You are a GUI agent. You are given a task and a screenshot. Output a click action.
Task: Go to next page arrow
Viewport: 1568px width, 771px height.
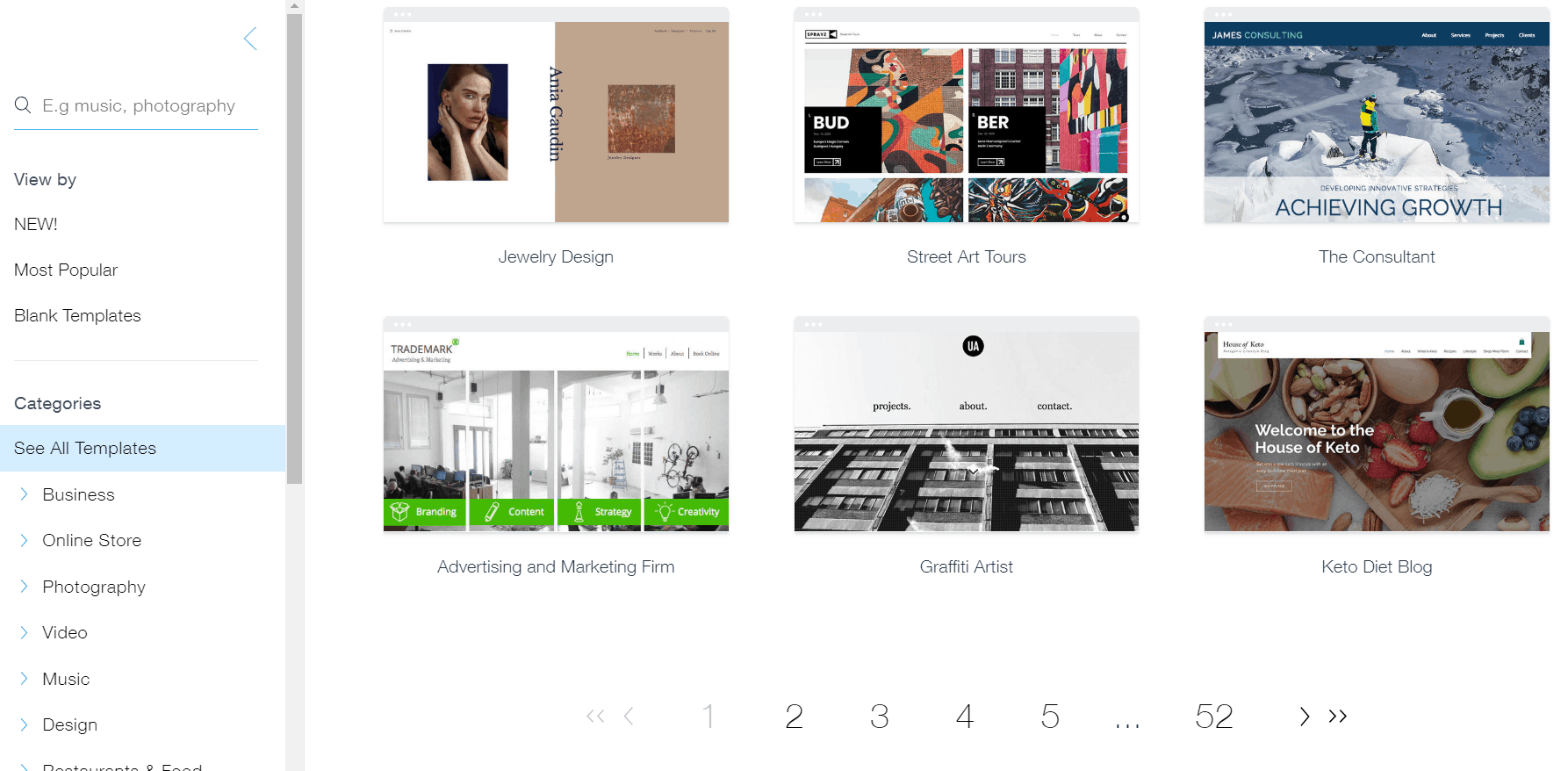pyautogui.click(x=1305, y=717)
